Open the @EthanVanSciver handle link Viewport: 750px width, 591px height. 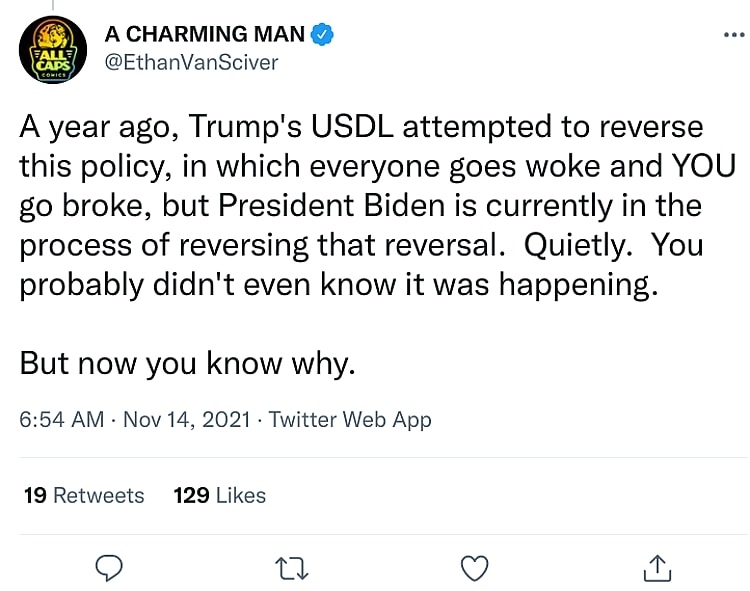point(192,62)
